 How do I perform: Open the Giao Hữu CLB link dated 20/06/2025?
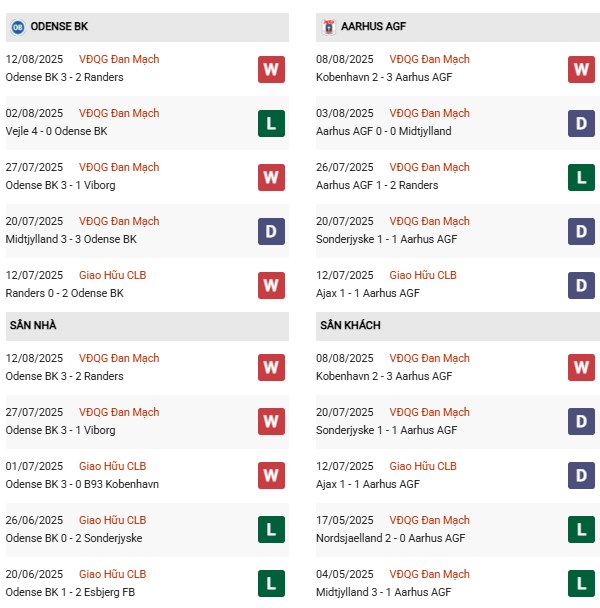[x=112, y=574]
